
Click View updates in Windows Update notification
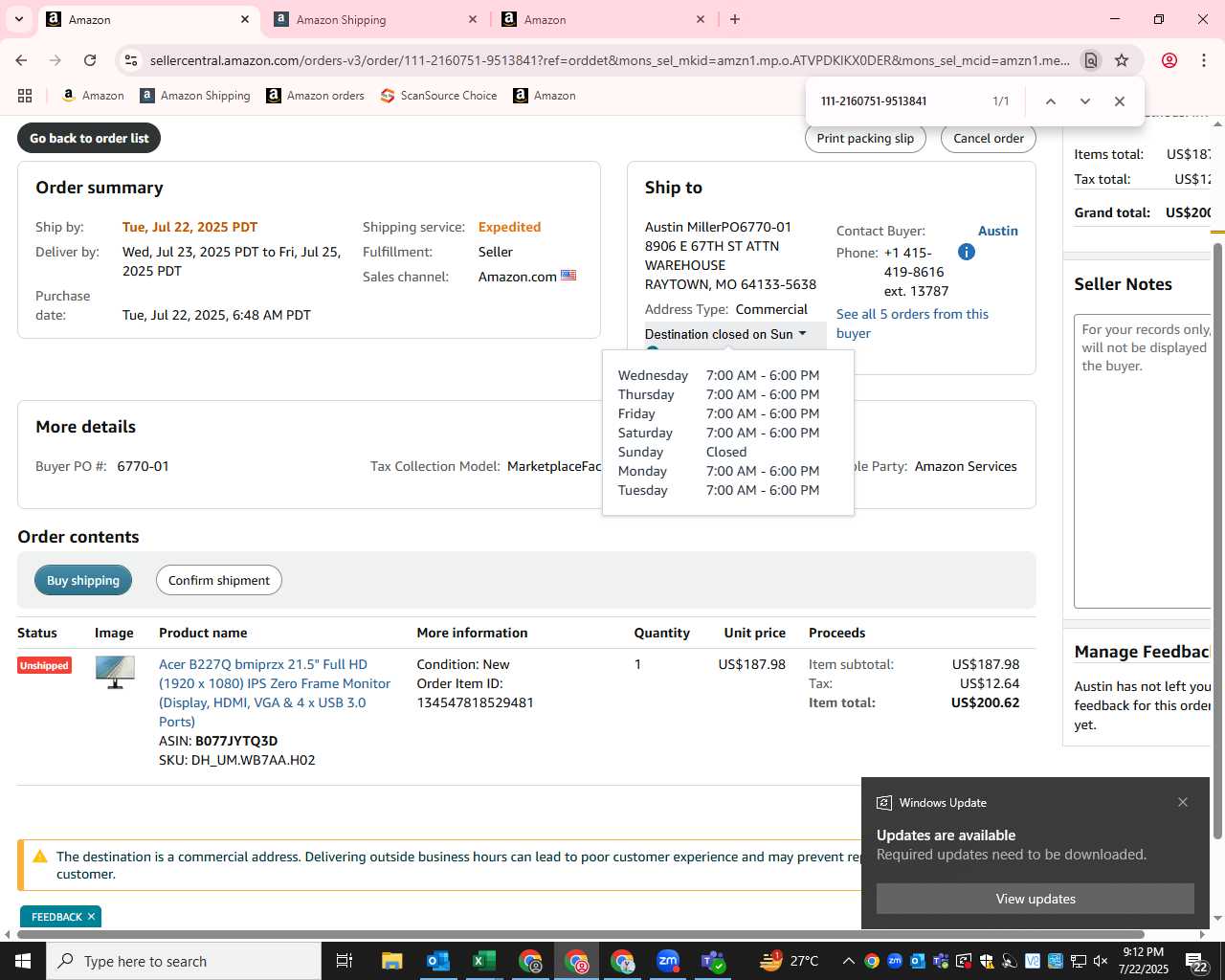pos(1036,899)
